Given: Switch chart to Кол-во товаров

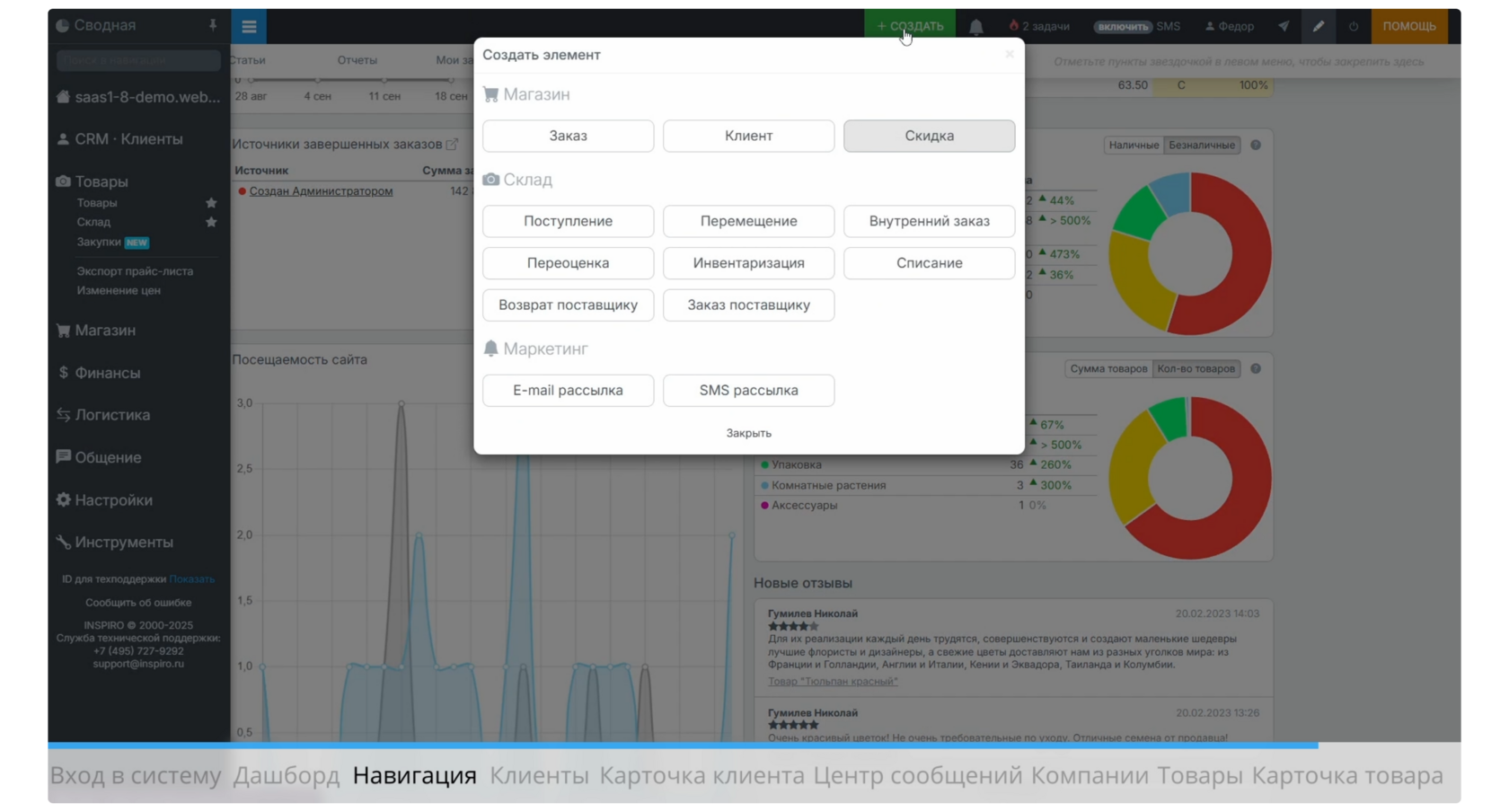Looking at the screenshot, I should click(1196, 368).
